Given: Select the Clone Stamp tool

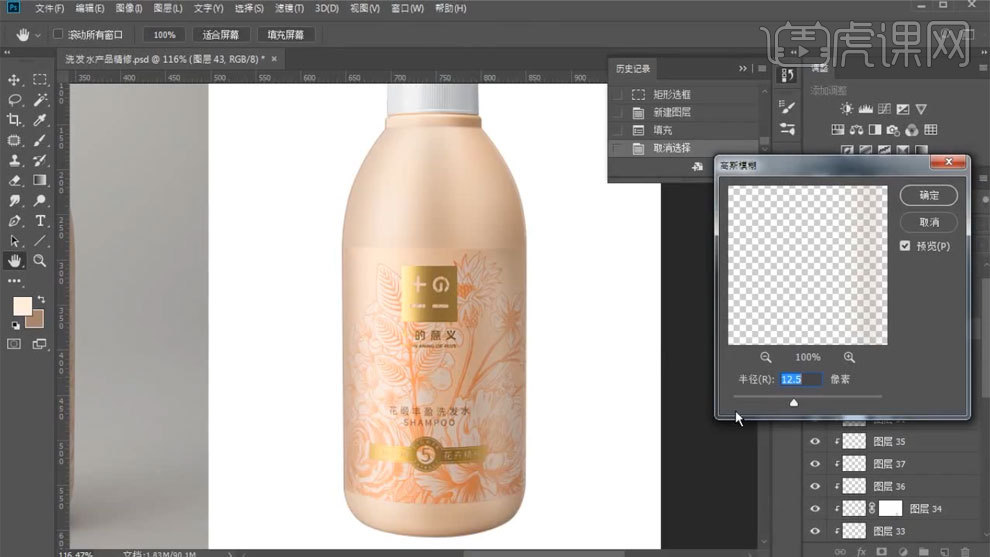Looking at the screenshot, I should click(14, 160).
